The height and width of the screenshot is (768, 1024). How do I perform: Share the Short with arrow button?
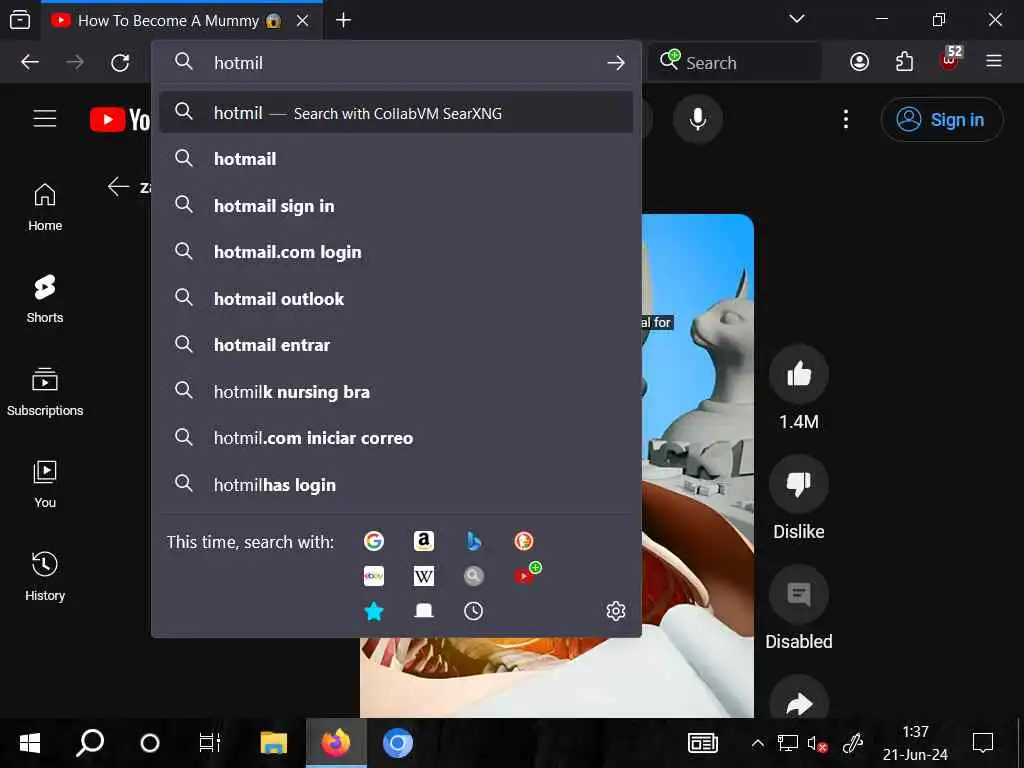tap(799, 701)
